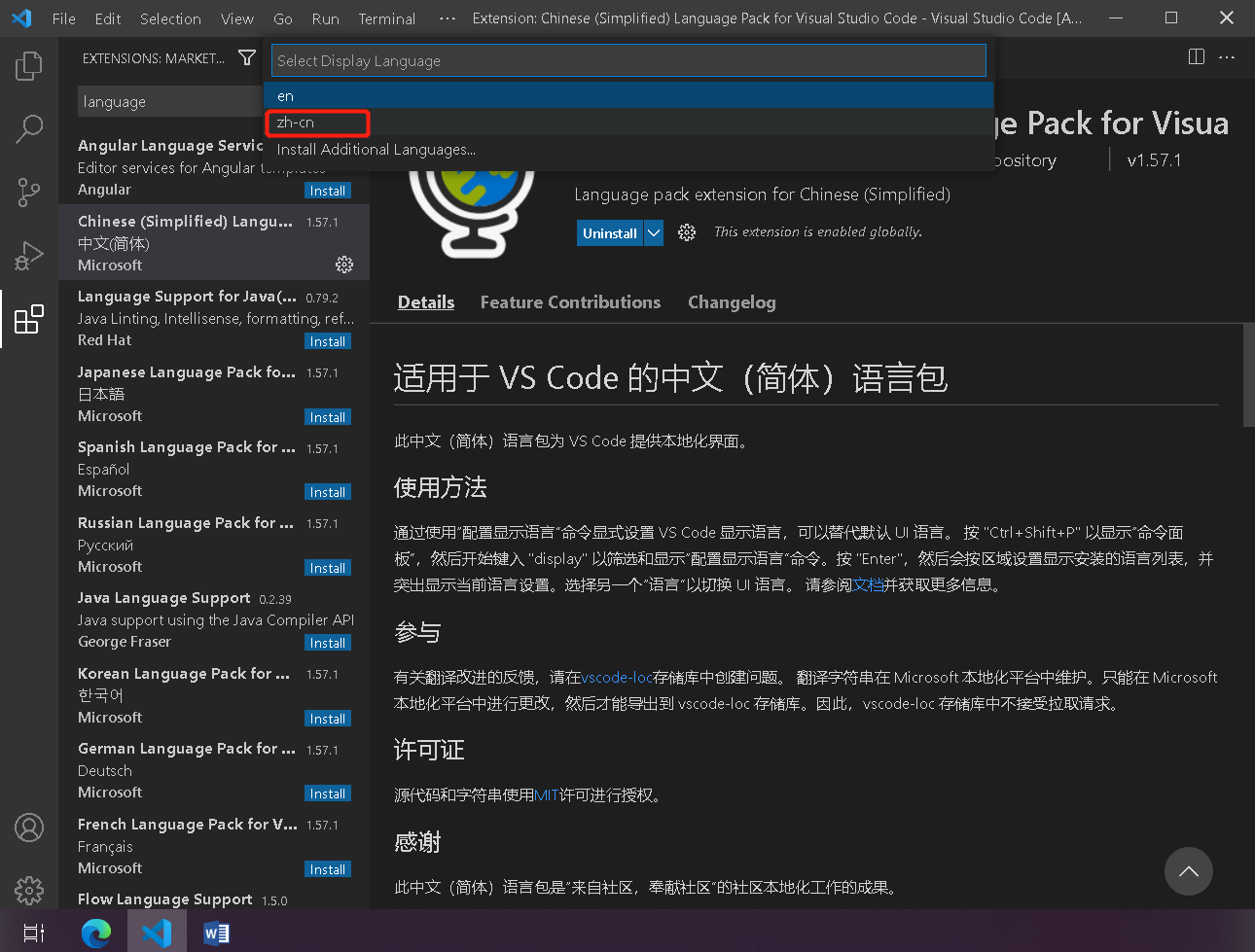Open the manage gear on the Chinese (Simplified) extension
The width and height of the screenshot is (1255, 952).
344,264
